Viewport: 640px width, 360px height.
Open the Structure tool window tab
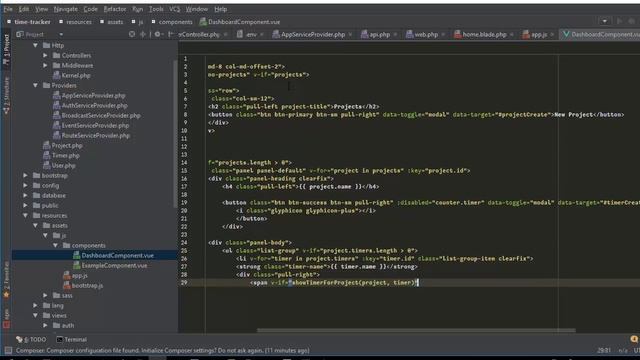(x=6, y=95)
